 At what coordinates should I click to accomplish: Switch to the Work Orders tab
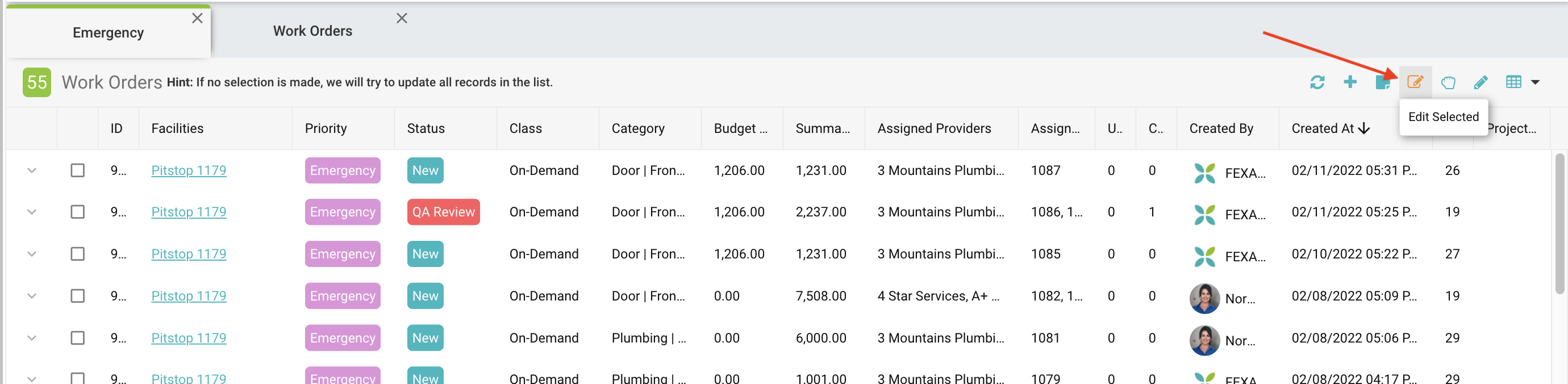[x=312, y=31]
